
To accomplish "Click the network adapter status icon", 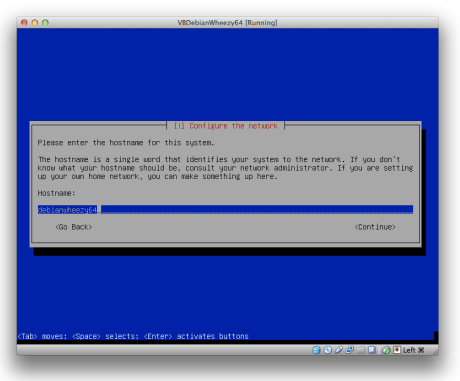I will [x=350, y=350].
